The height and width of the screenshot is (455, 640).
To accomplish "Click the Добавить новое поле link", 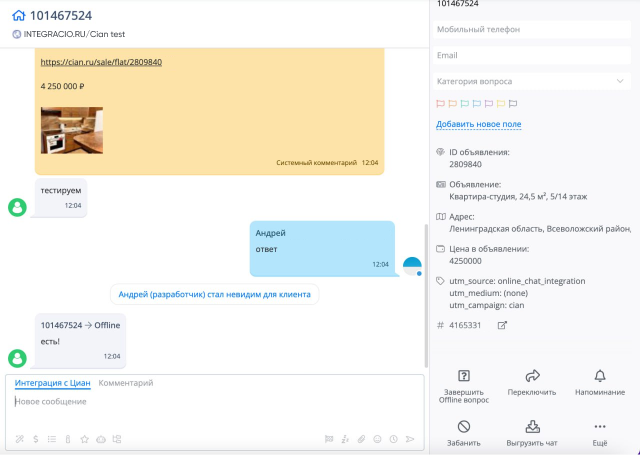I will coord(478,124).
